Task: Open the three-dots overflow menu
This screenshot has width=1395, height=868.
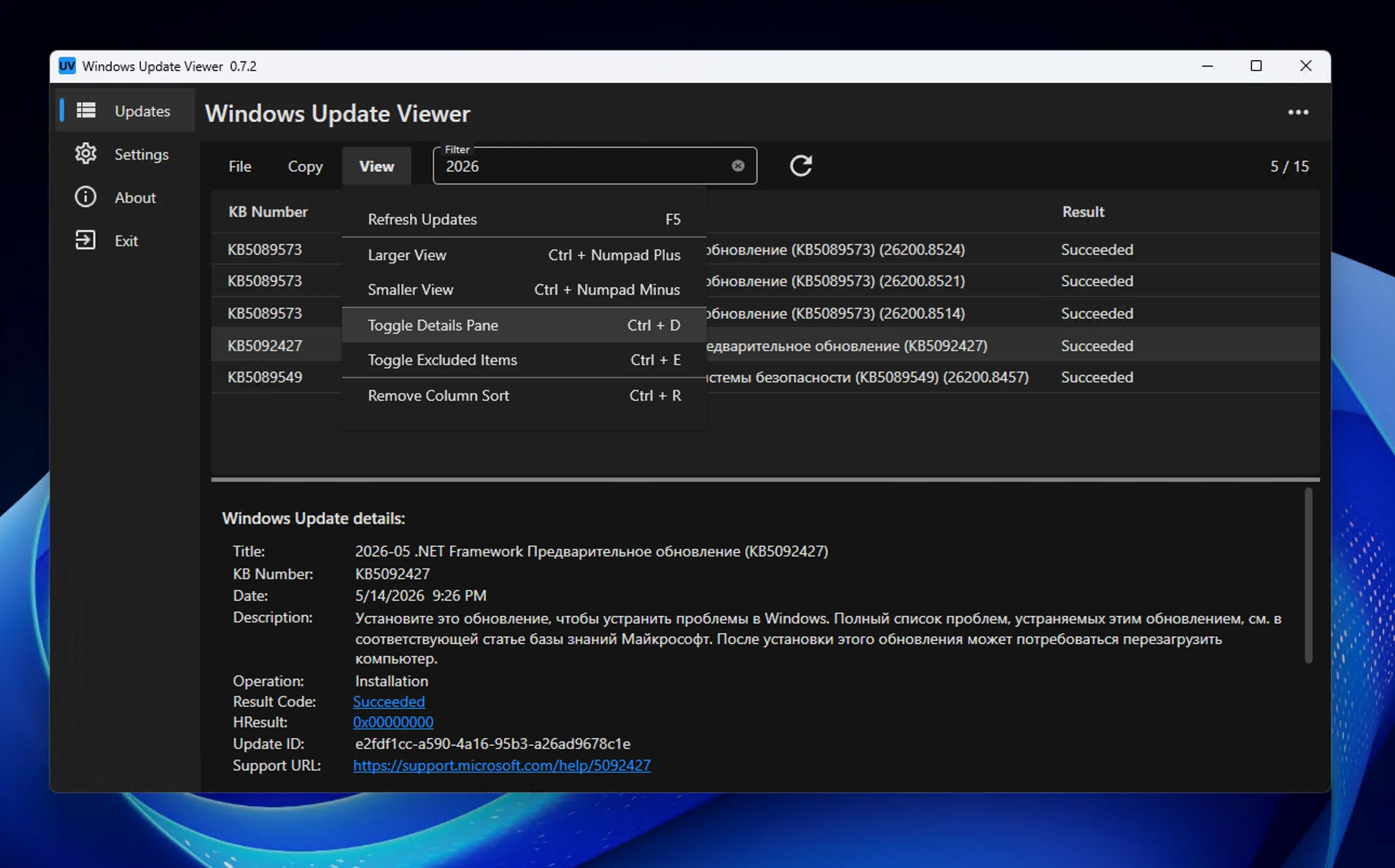Action: coord(1298,112)
